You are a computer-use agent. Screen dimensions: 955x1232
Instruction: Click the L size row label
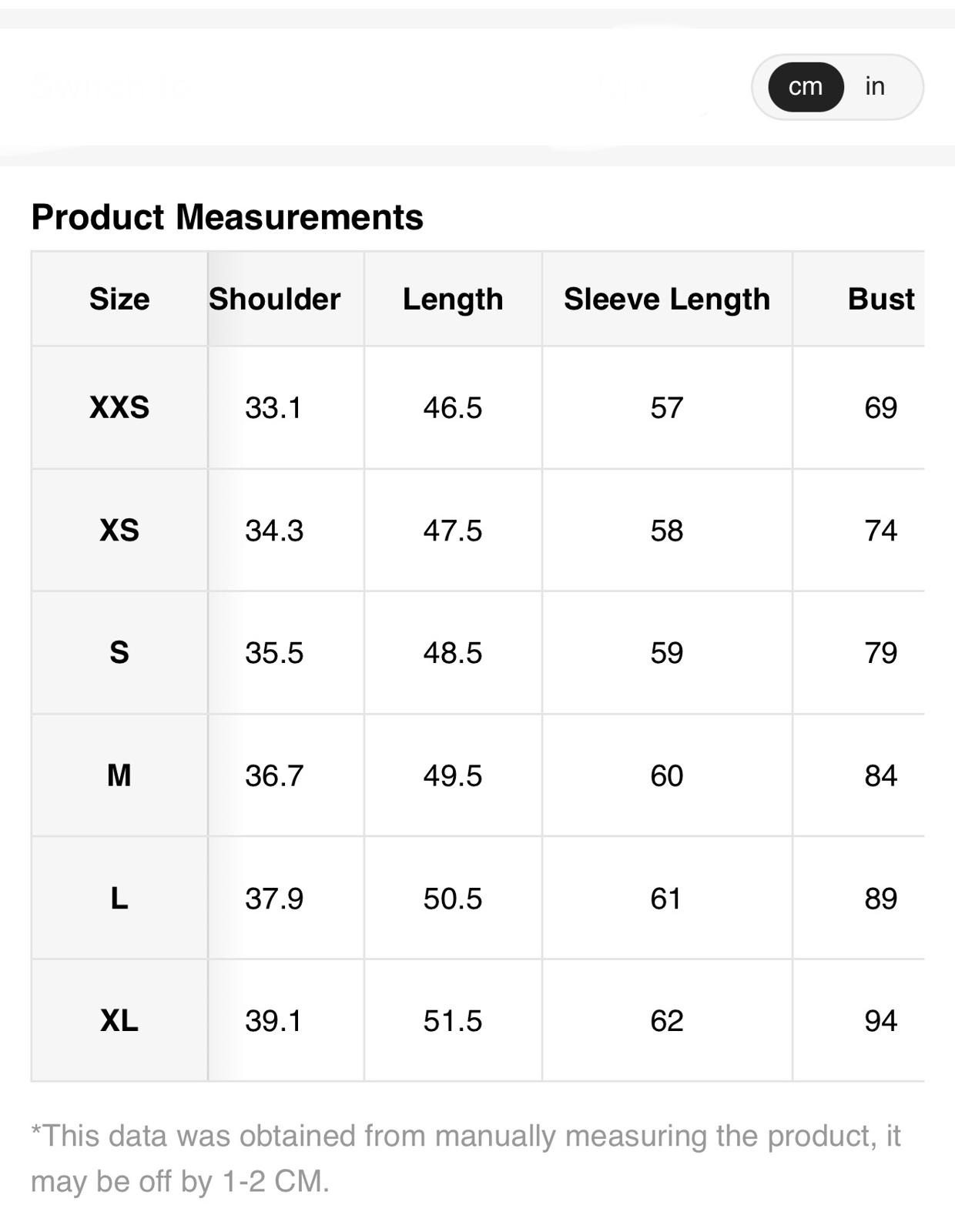[x=119, y=899]
